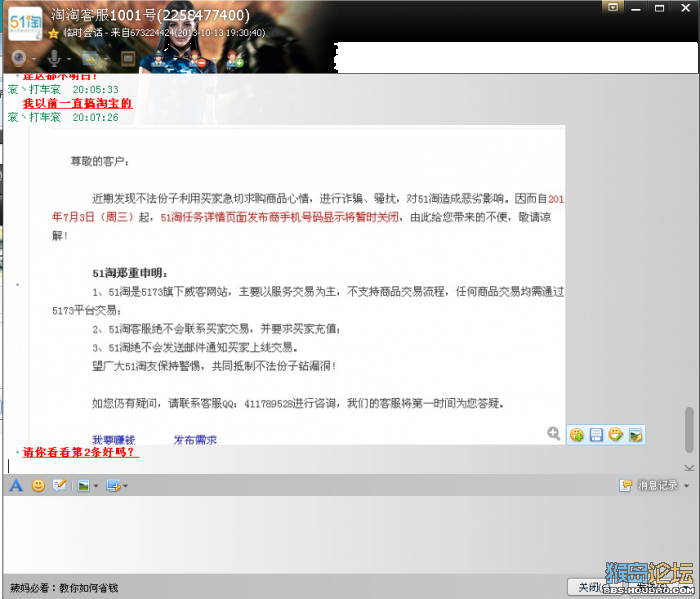Click the block contact icon
Image resolution: width=700 pixels, height=599 pixels.
[196, 58]
